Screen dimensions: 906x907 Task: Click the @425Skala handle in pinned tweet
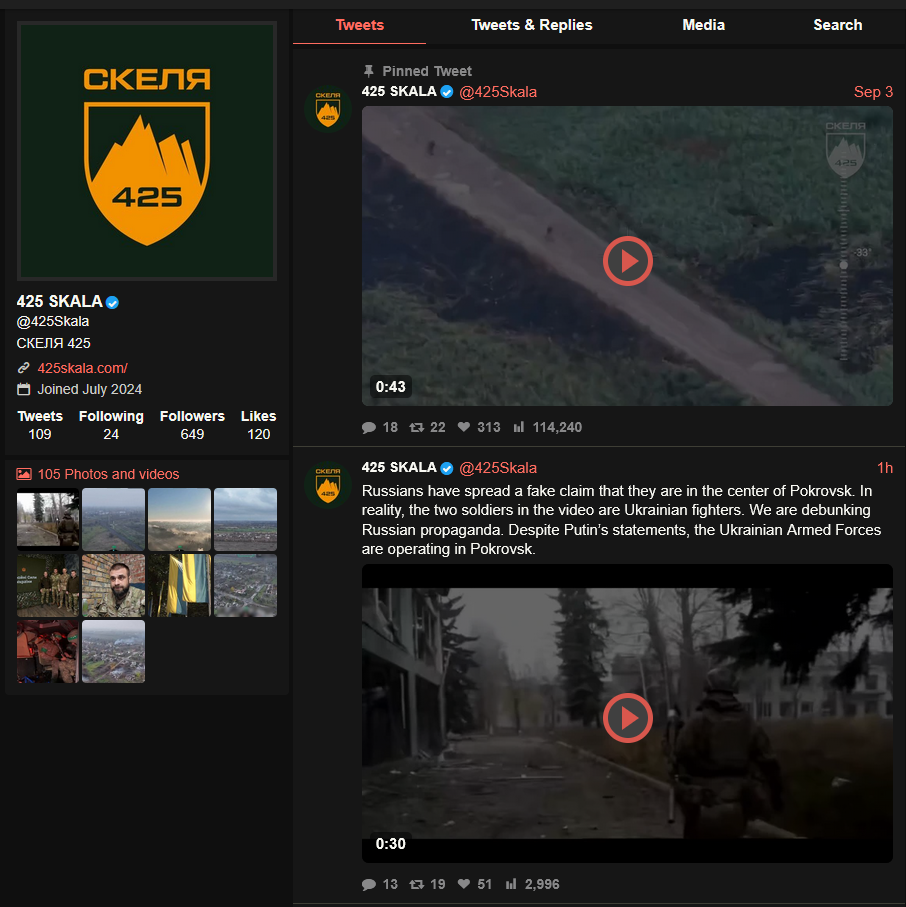tap(498, 92)
